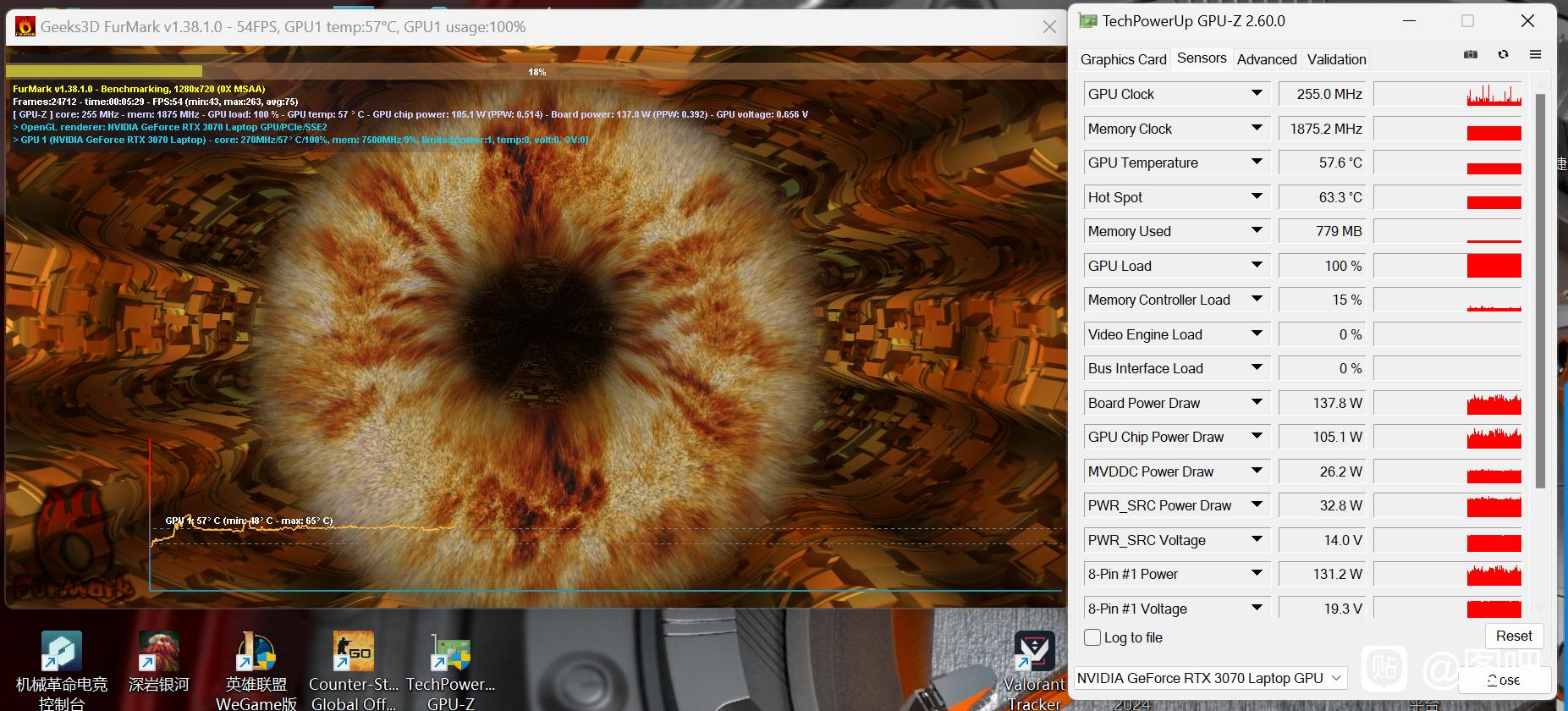The height and width of the screenshot is (711, 1568).
Task: Click the 57.6 °C GPU Temperature value
Action: (x=1321, y=163)
